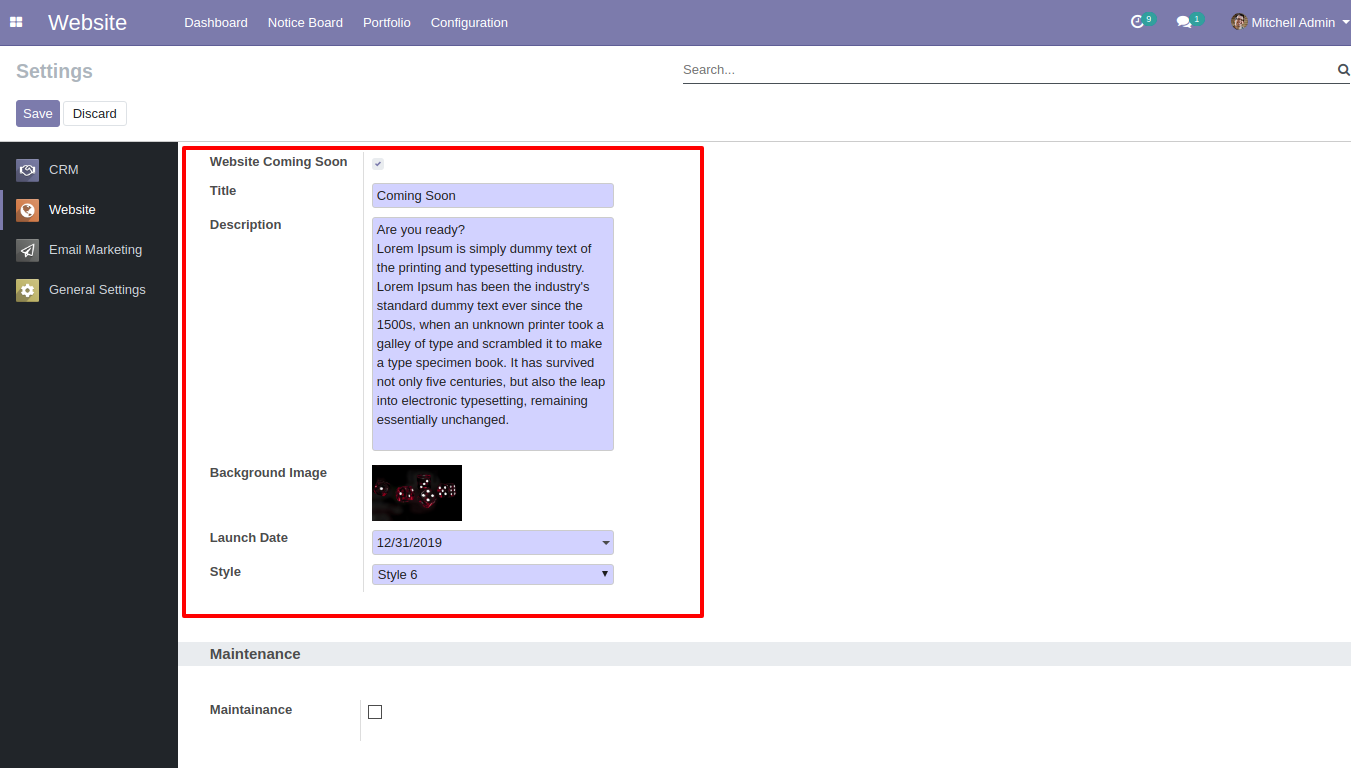Open the conversations chat bubble icon
The height and width of the screenshot is (768, 1351).
click(1184, 22)
